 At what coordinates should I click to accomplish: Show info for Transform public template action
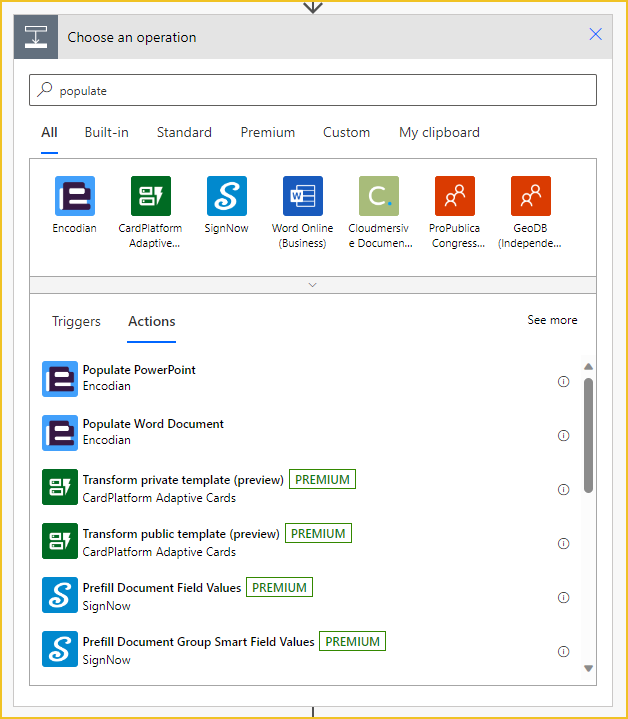coord(563,543)
